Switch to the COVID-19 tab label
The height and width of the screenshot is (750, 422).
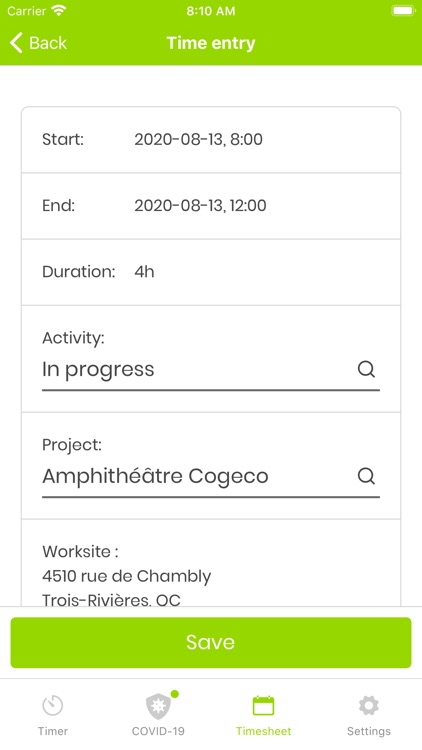pos(158,731)
